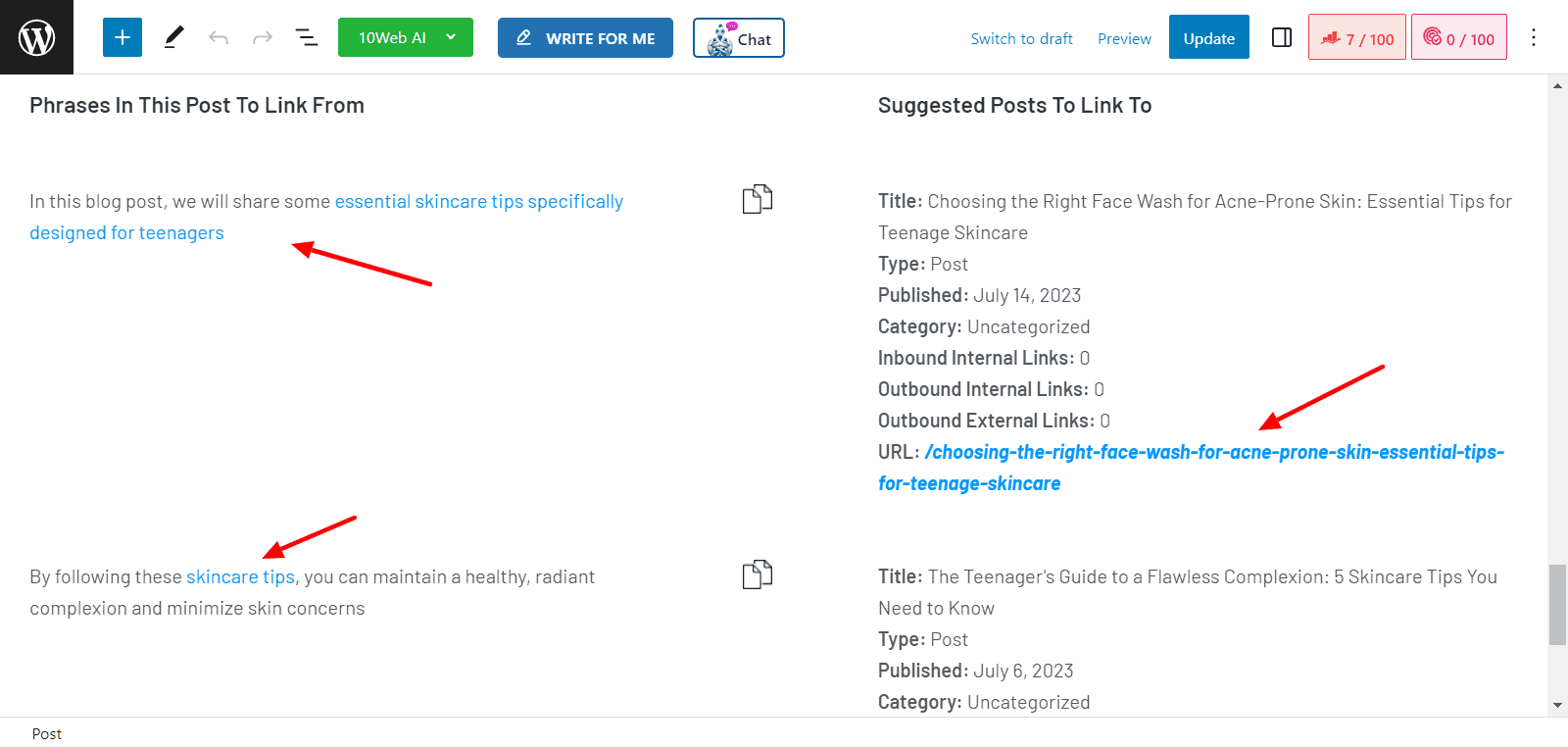The width and height of the screenshot is (1568, 747).
Task: Open the 7 / 100 SEO score panel
Action: [x=1357, y=38]
